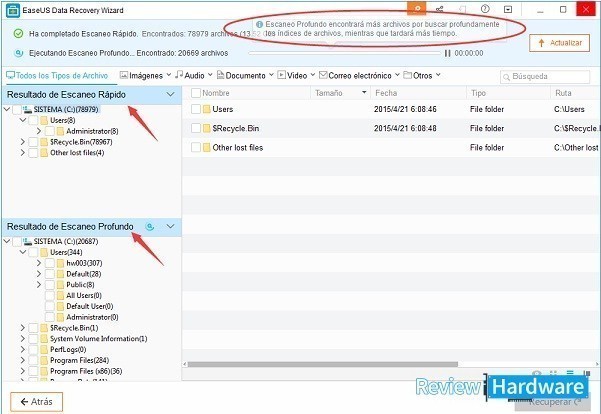Click folder icon of $Recycle.Bin table row
Image resolution: width=601 pixels, height=414 pixels.
(207, 128)
